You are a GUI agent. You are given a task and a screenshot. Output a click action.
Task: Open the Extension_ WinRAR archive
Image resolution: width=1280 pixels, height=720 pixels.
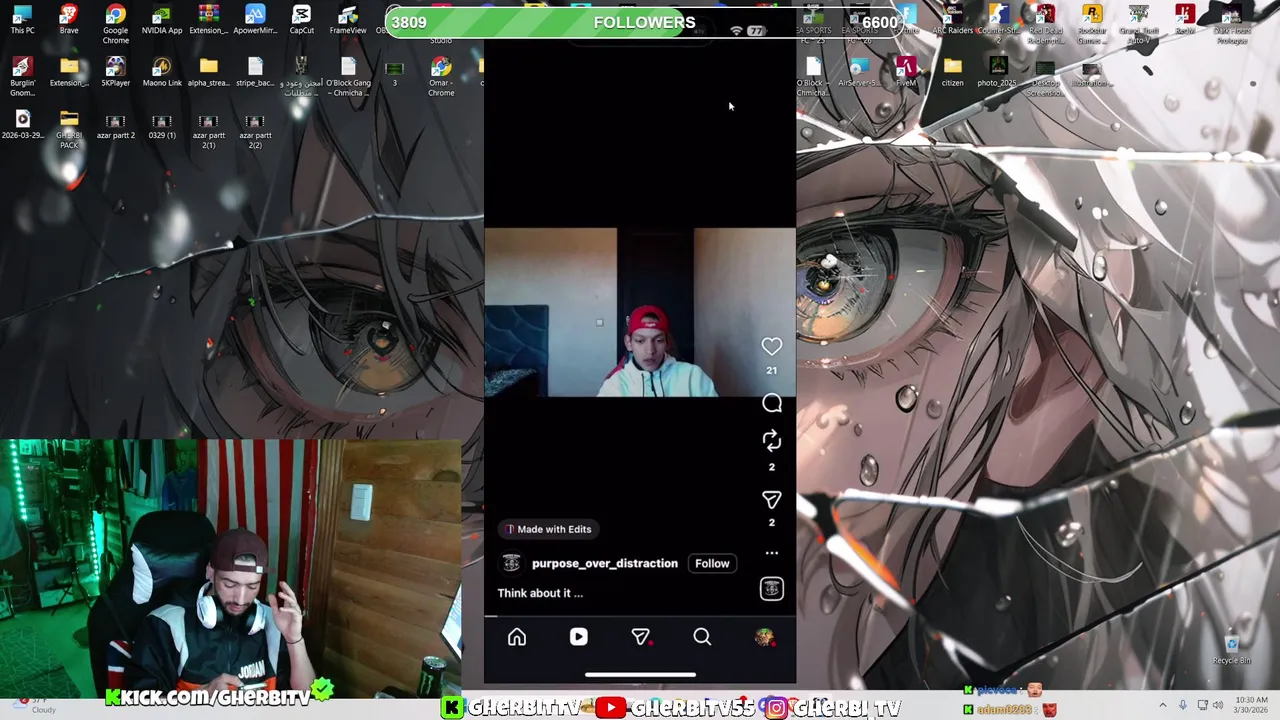coord(208,20)
